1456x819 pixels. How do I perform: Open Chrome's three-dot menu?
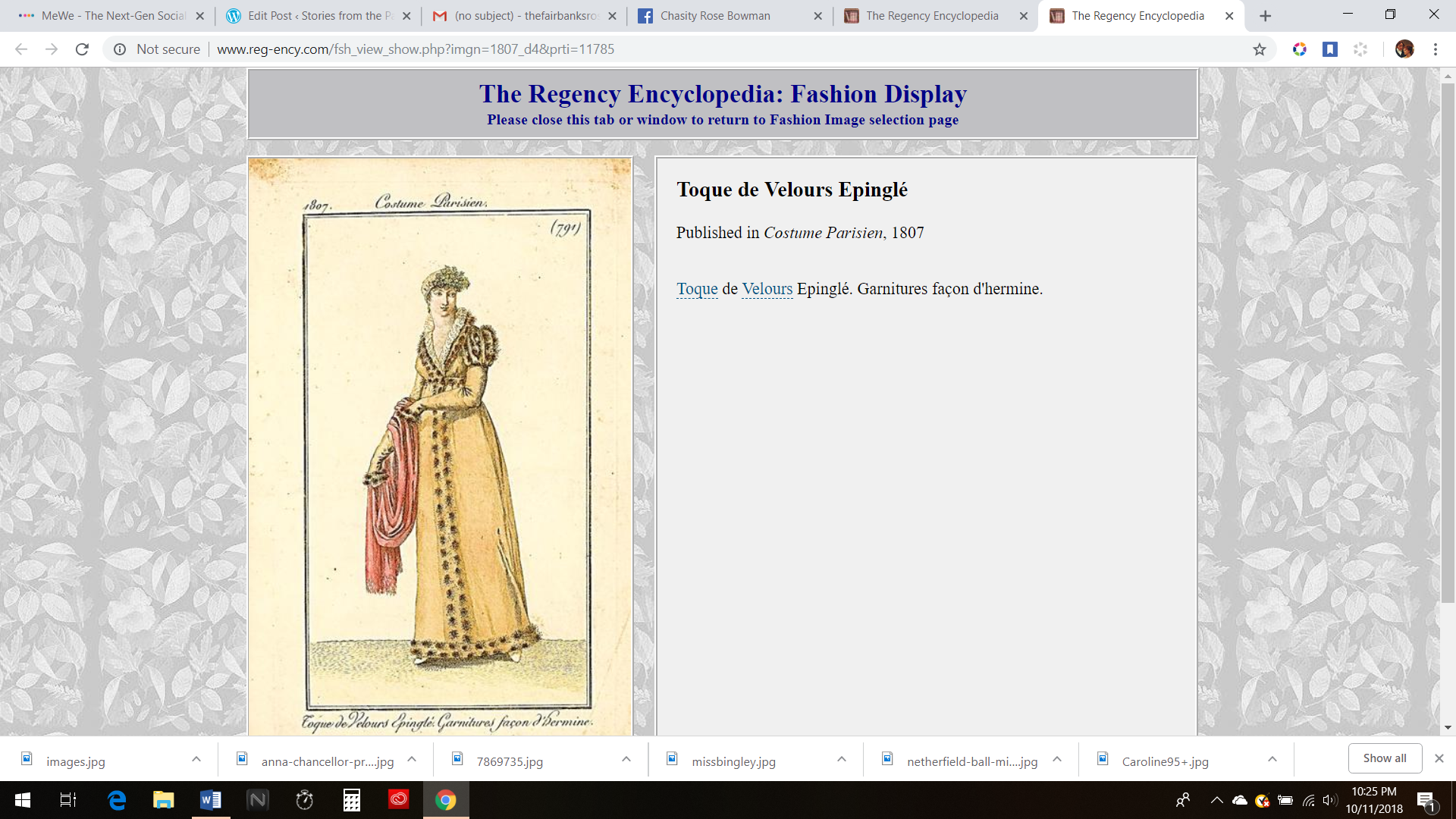tap(1435, 49)
